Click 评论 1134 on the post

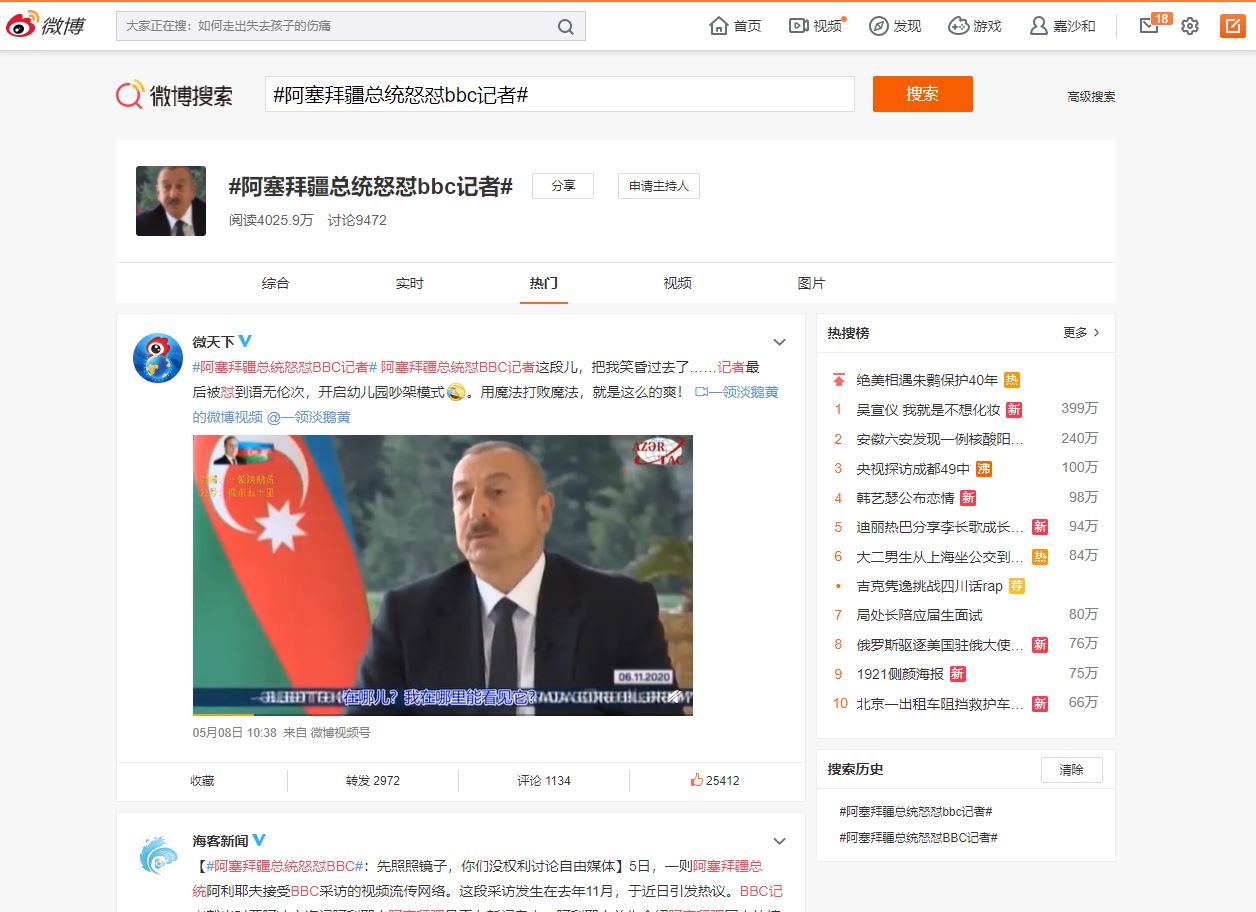[544, 780]
